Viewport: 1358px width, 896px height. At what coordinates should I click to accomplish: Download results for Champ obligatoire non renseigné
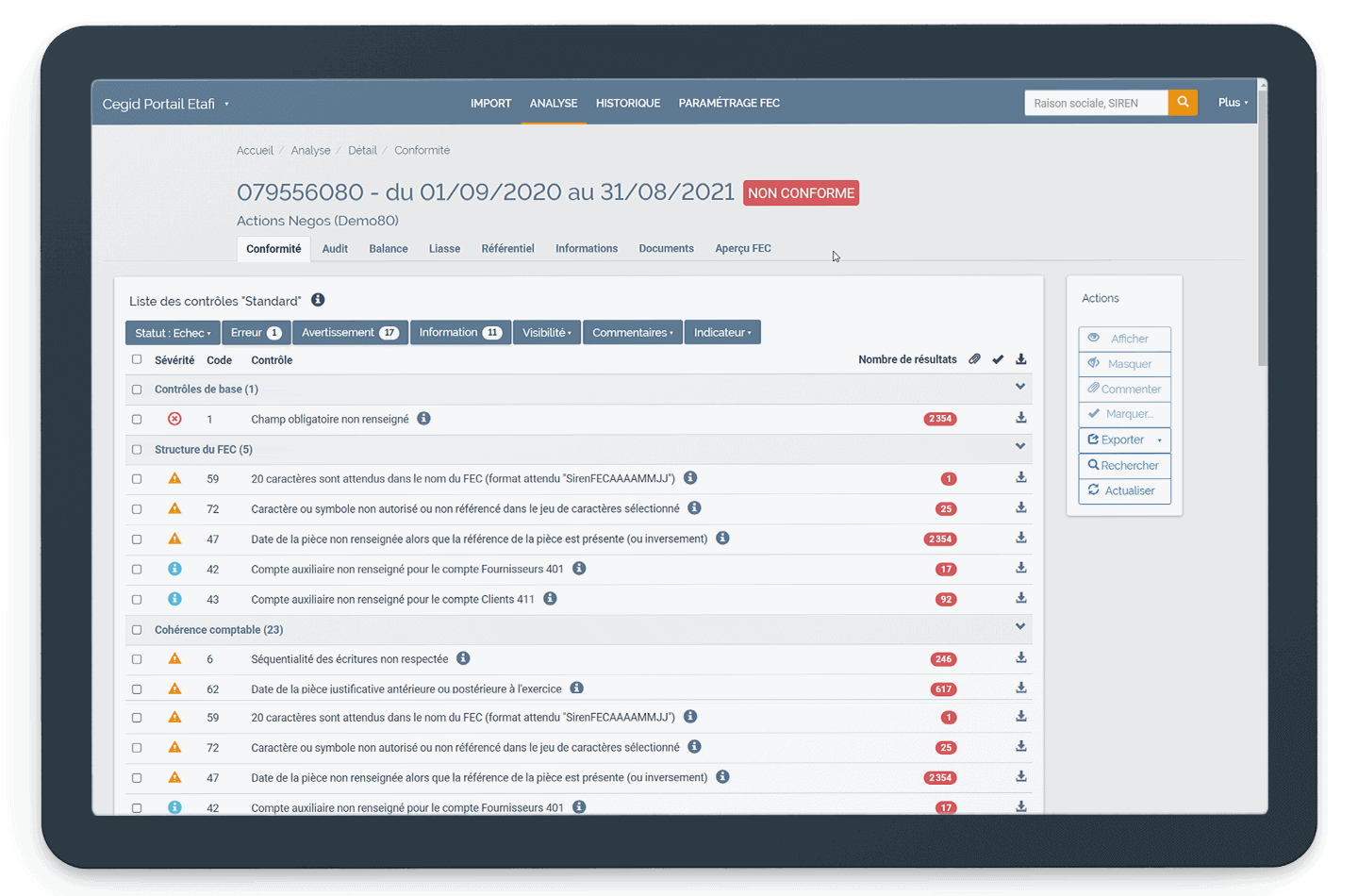[x=1020, y=418]
